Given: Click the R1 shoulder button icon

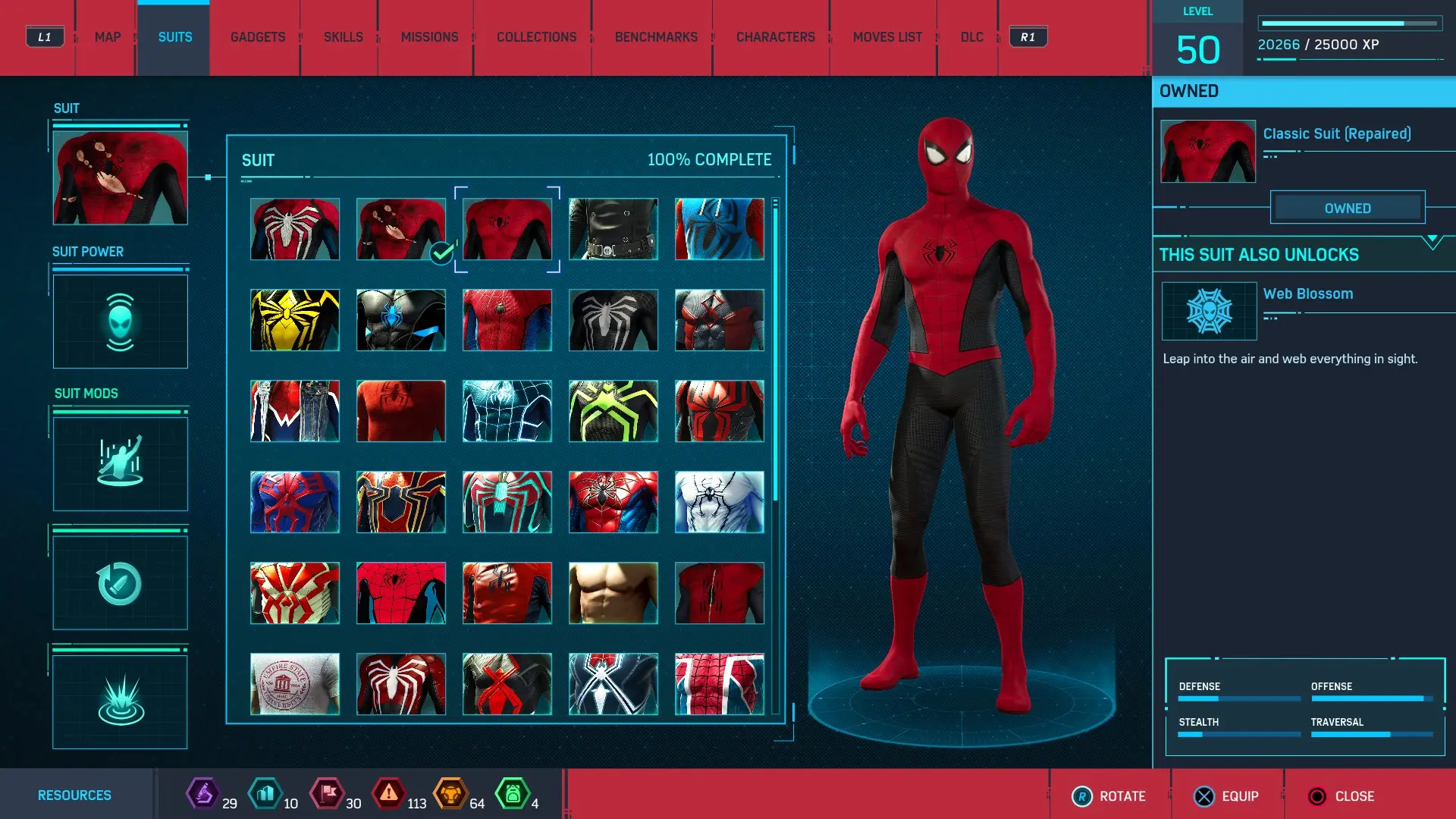Looking at the screenshot, I should (x=1028, y=36).
